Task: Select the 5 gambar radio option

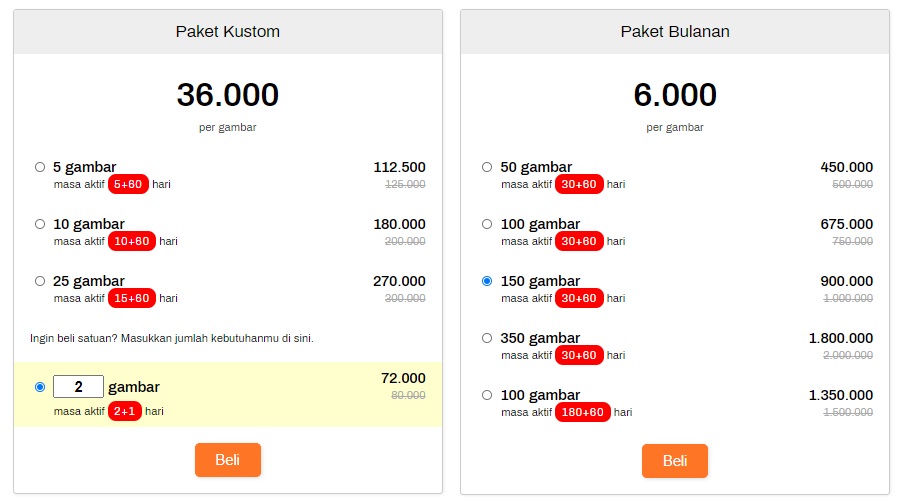Action: [x=39, y=167]
